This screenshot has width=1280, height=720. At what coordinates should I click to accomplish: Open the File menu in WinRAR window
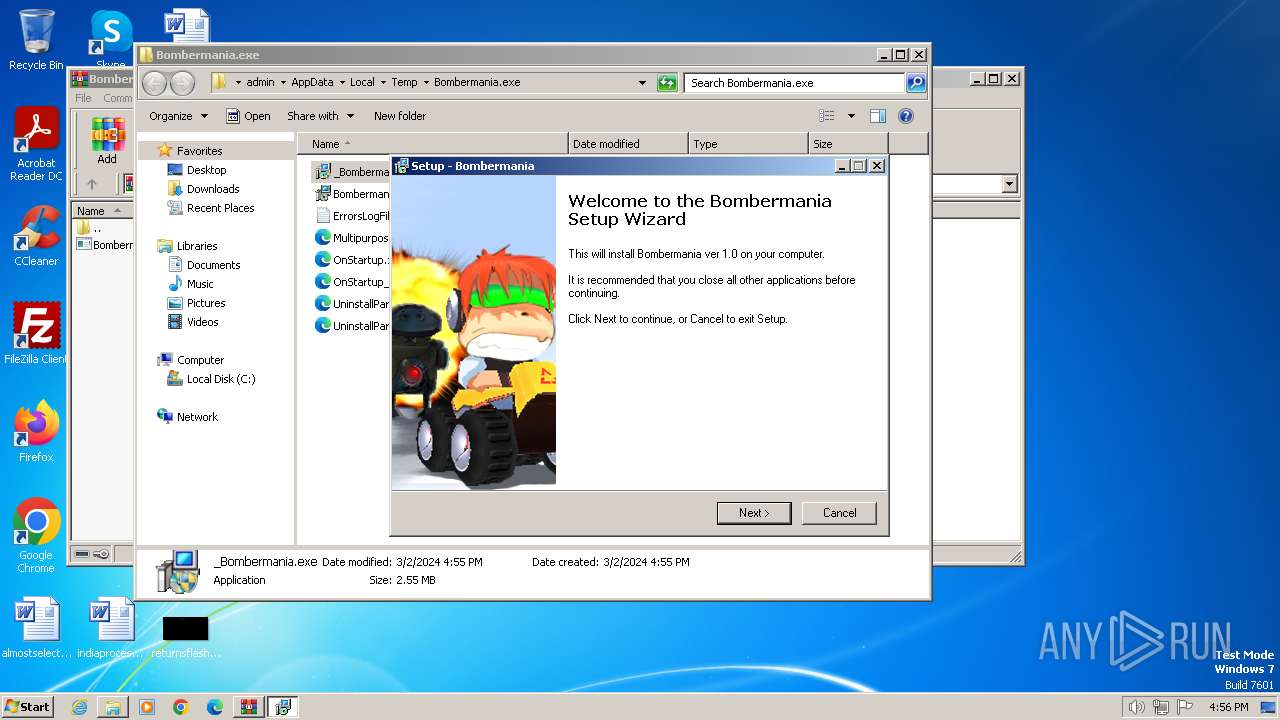pos(83,98)
